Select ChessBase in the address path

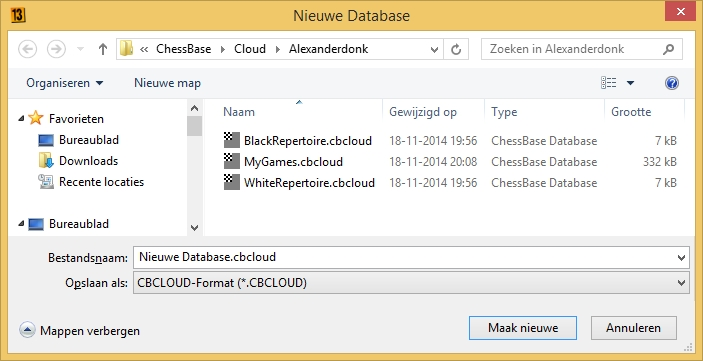[x=183, y=49]
